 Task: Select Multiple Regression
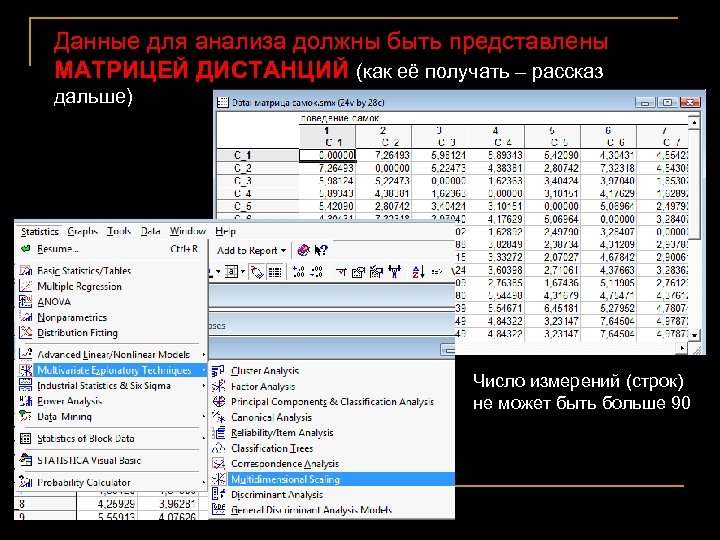coord(110,287)
